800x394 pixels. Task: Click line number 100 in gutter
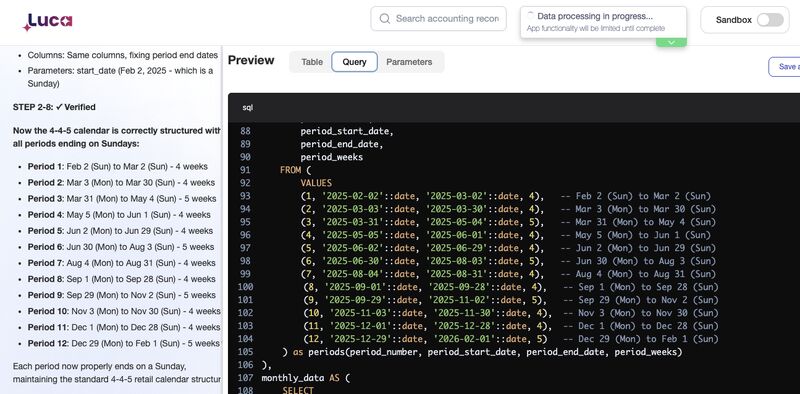coord(245,287)
